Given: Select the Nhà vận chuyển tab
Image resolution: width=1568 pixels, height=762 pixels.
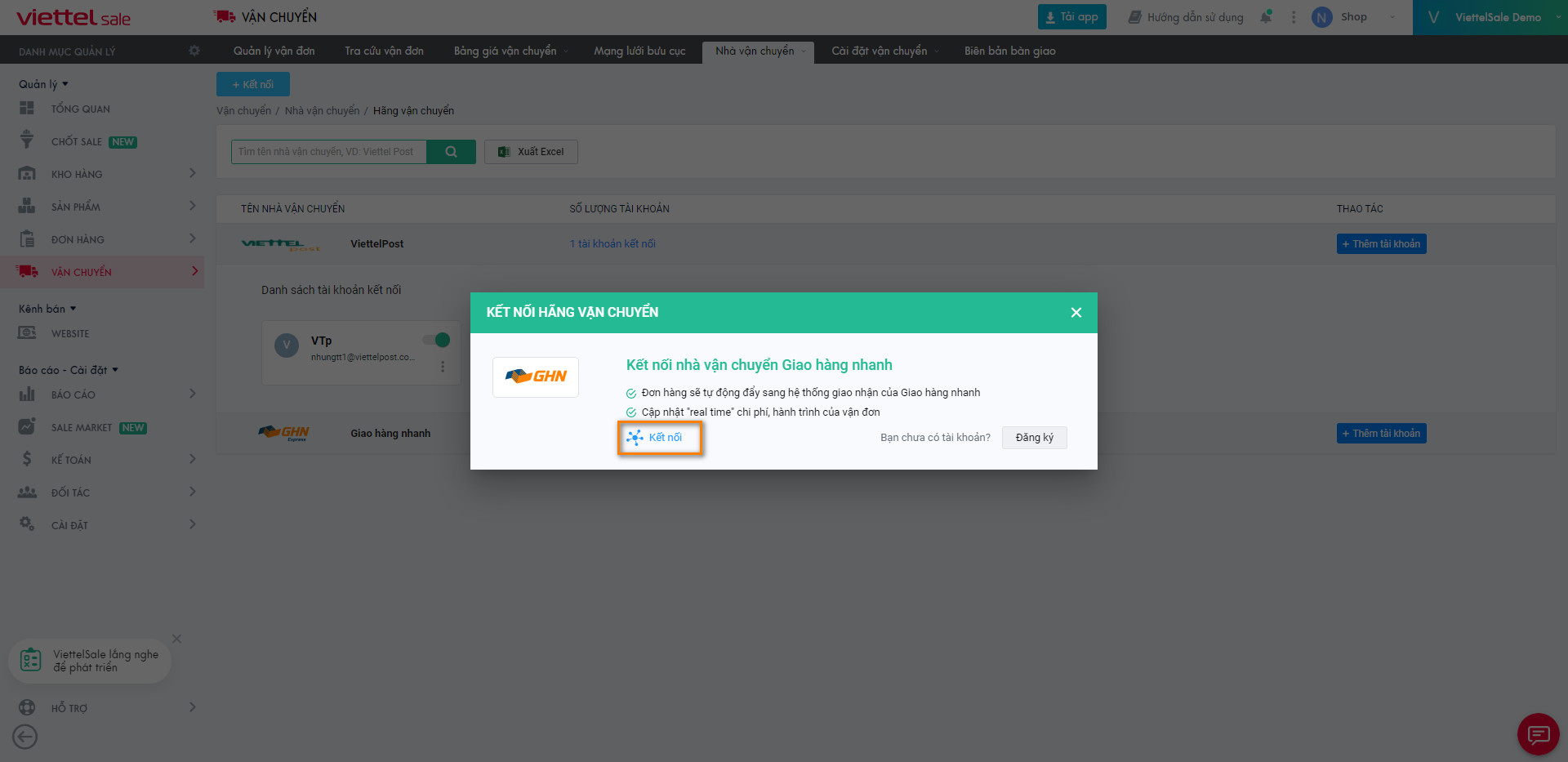Looking at the screenshot, I should [758, 51].
